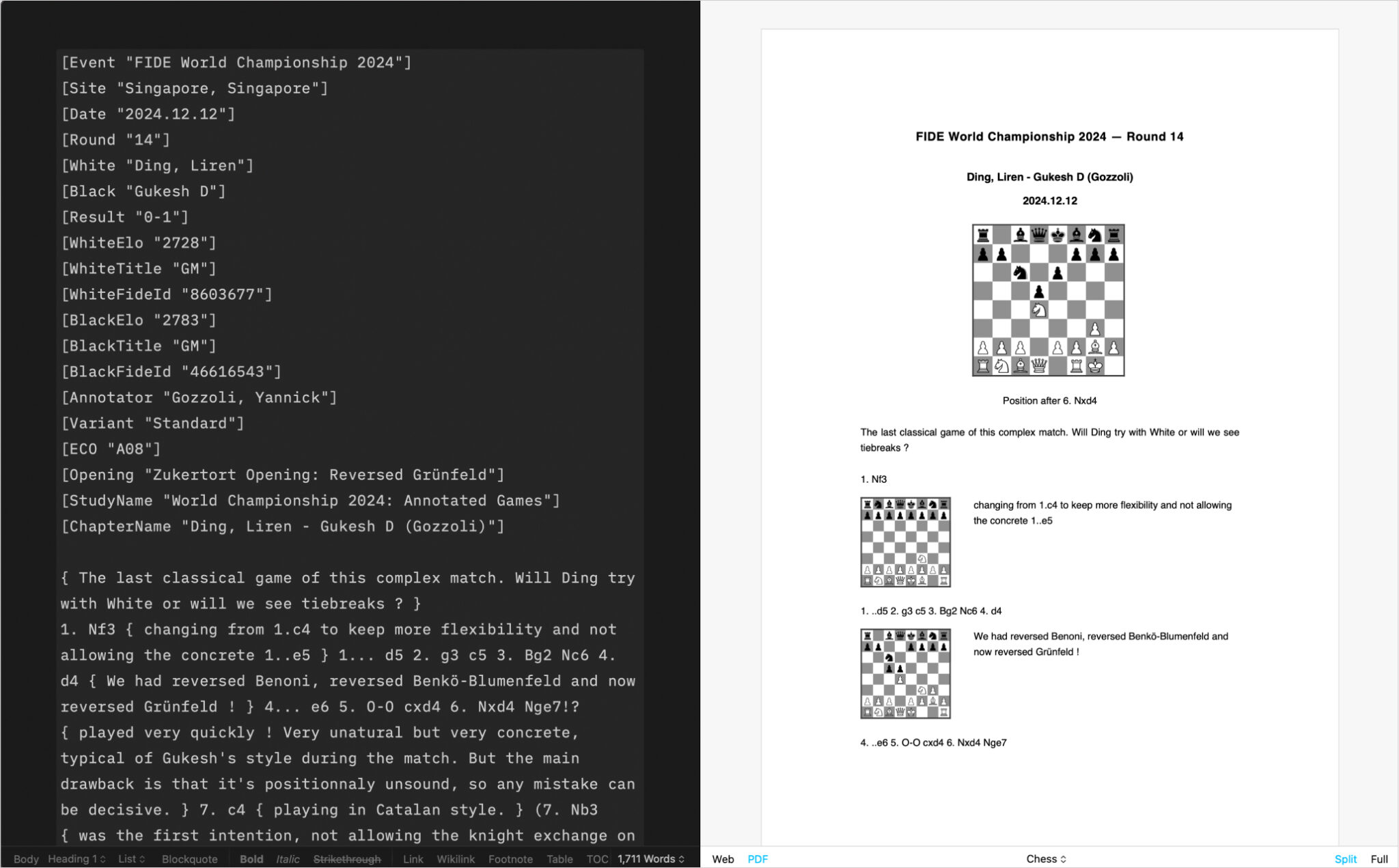1399x868 pixels.
Task: Switch preview to PDF mode
Action: 758,859
